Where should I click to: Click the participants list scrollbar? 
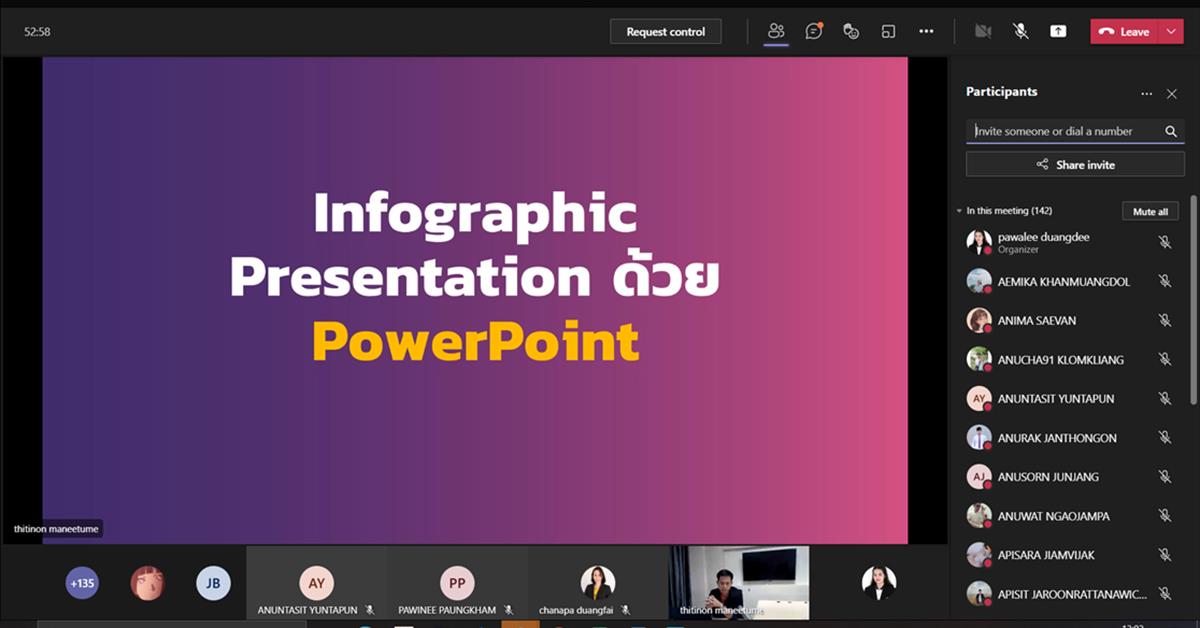[x=1193, y=300]
